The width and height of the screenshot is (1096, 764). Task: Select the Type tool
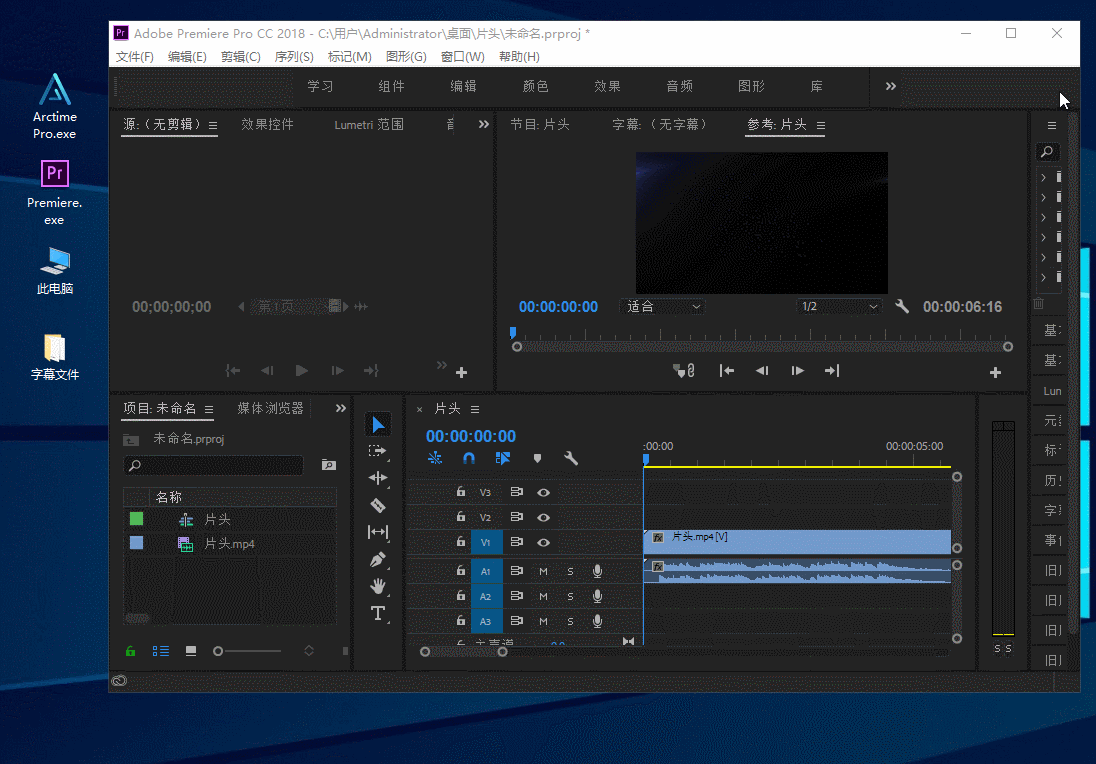click(x=378, y=613)
